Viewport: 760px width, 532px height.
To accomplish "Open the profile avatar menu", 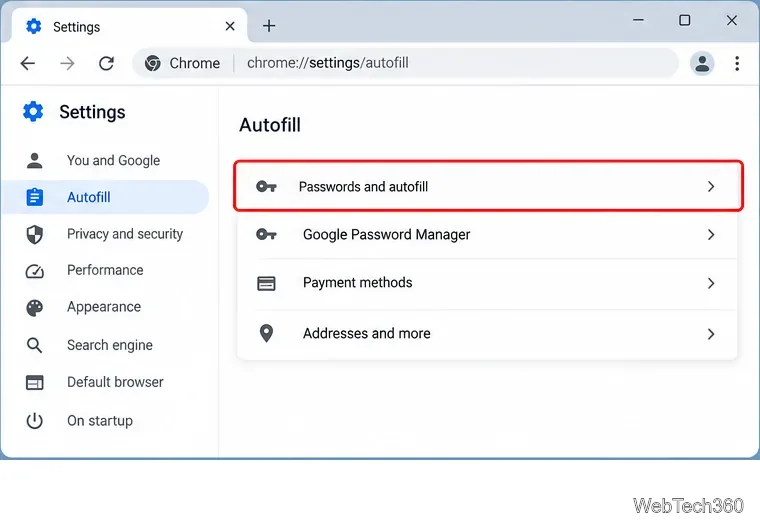I will tap(702, 63).
